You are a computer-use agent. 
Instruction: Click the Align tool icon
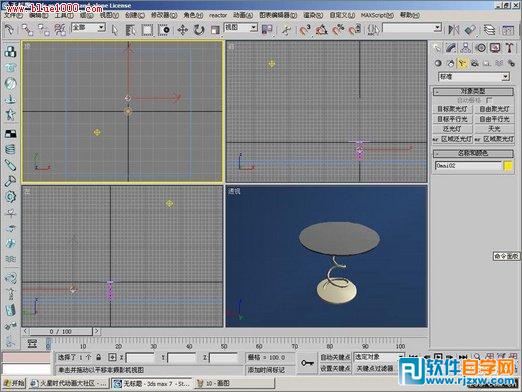(470, 30)
